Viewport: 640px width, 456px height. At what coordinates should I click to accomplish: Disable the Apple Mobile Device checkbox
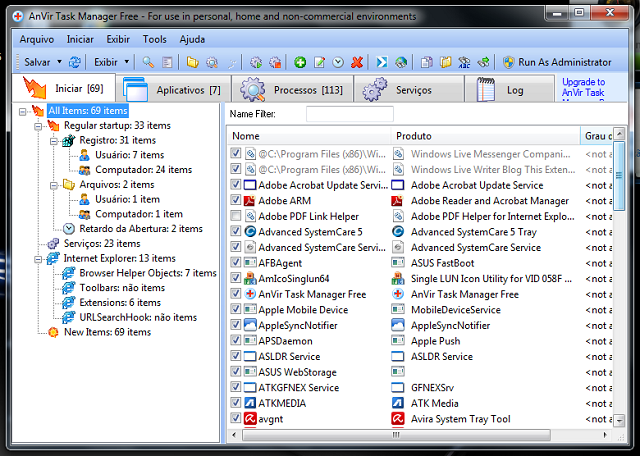tap(236, 309)
